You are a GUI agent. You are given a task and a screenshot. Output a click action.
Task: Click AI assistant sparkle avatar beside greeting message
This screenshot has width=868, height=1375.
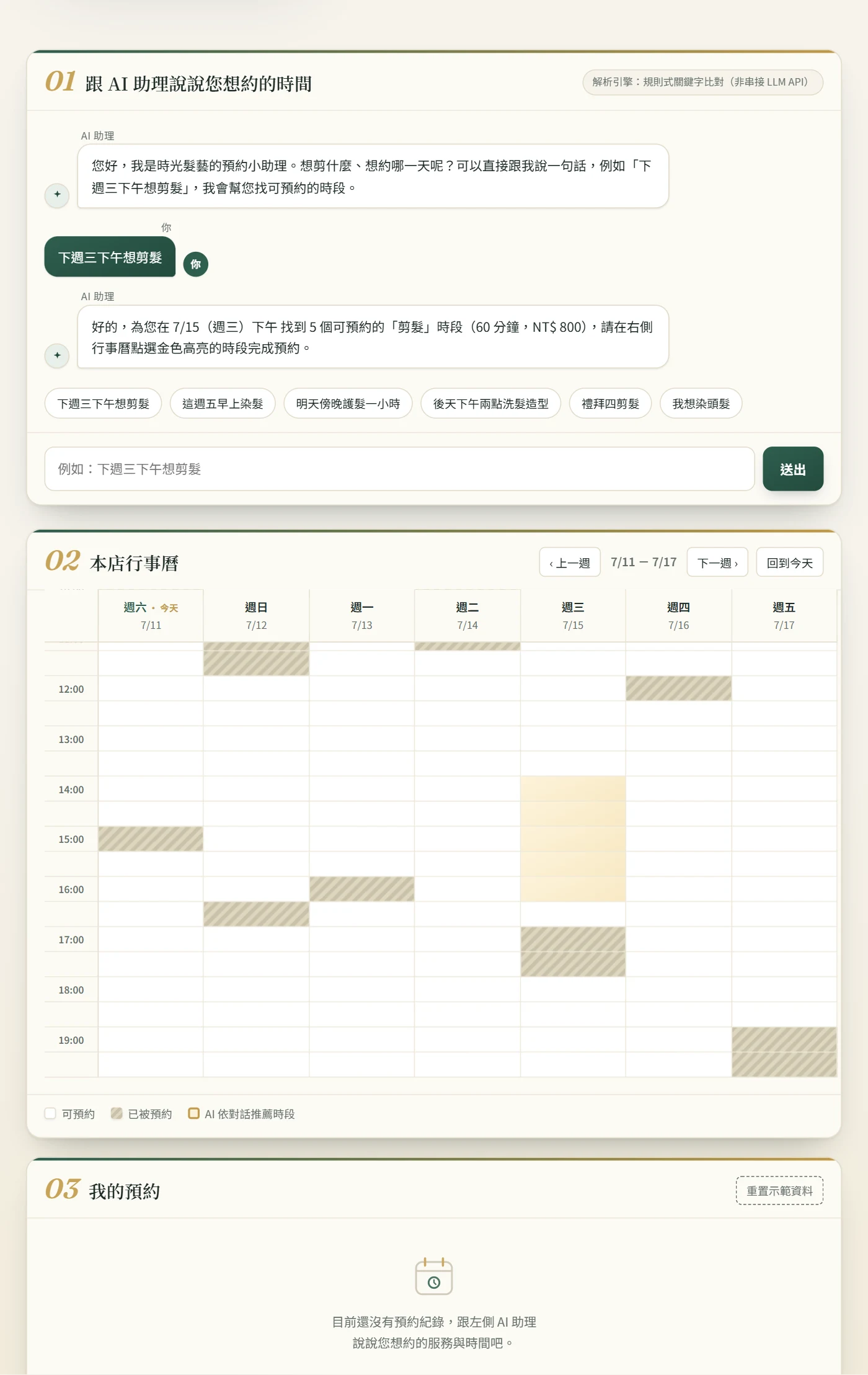[x=57, y=195]
